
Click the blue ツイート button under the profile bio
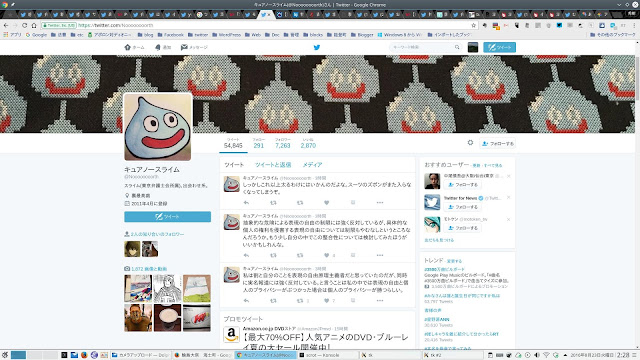167,217
